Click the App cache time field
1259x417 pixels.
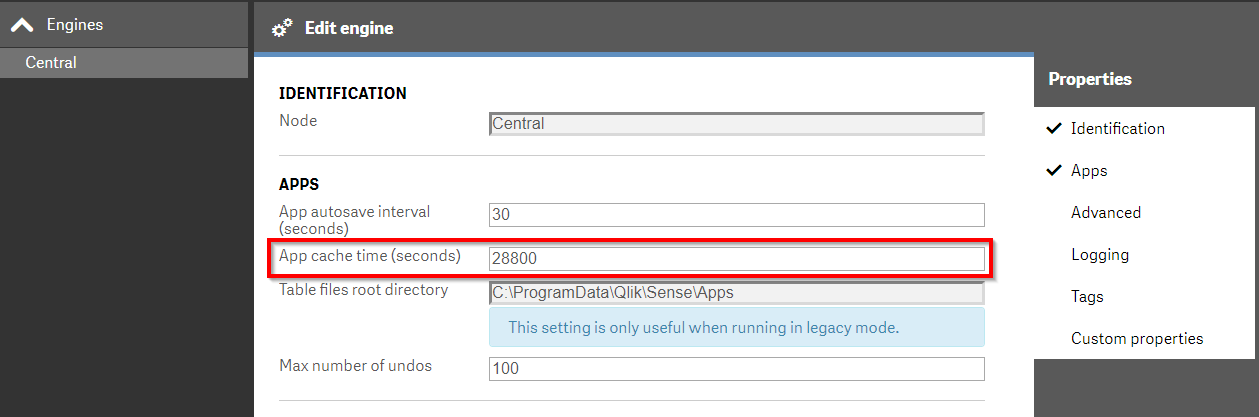click(737, 259)
